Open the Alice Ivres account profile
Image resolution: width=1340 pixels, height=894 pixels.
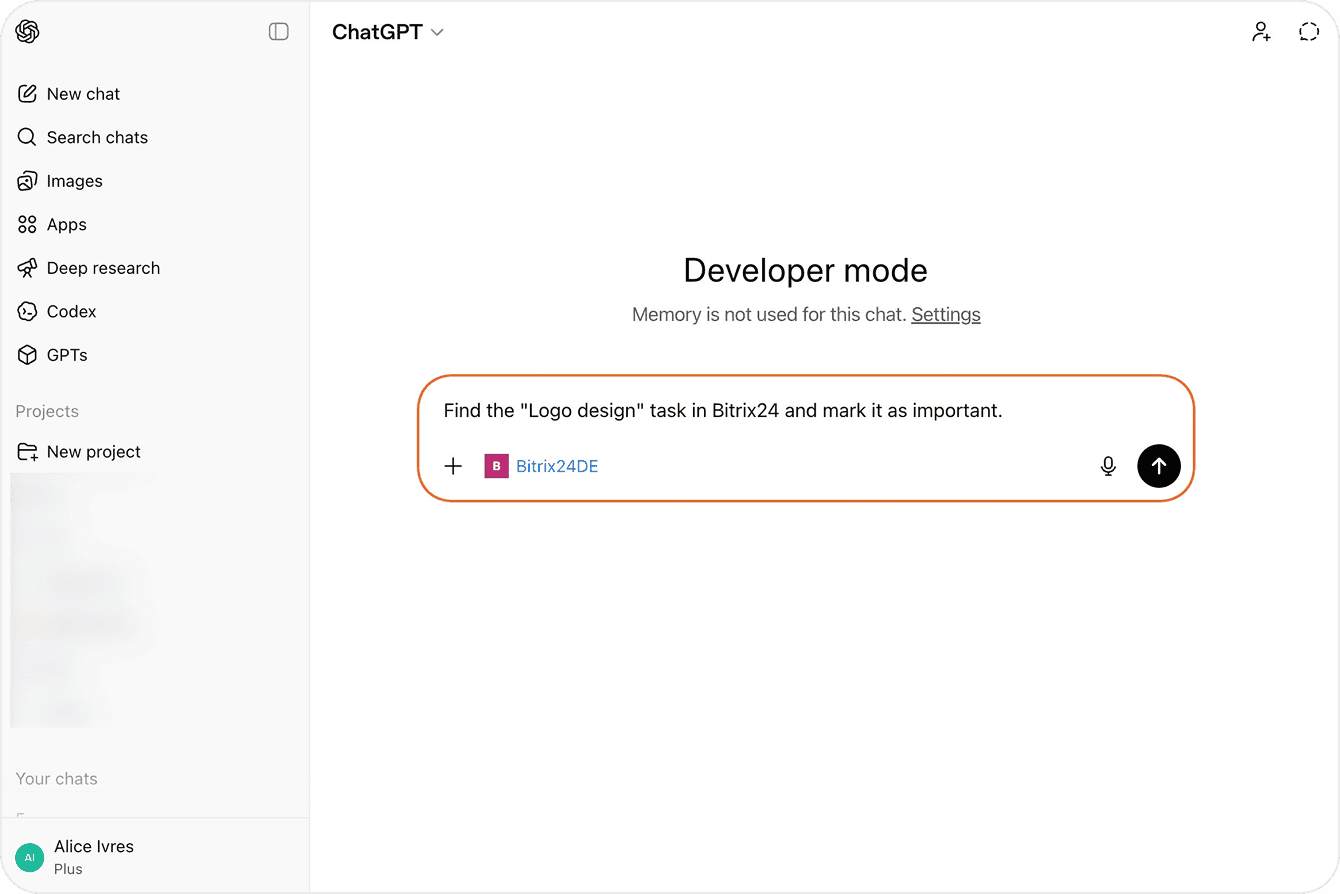pos(93,855)
